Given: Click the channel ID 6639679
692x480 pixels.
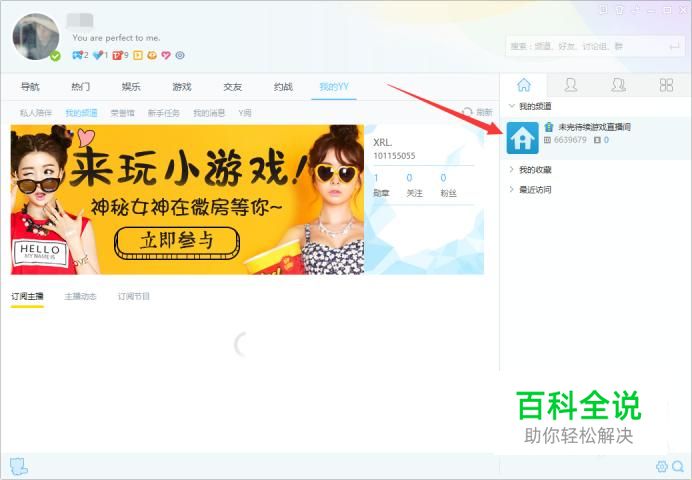Looking at the screenshot, I should point(570,140).
